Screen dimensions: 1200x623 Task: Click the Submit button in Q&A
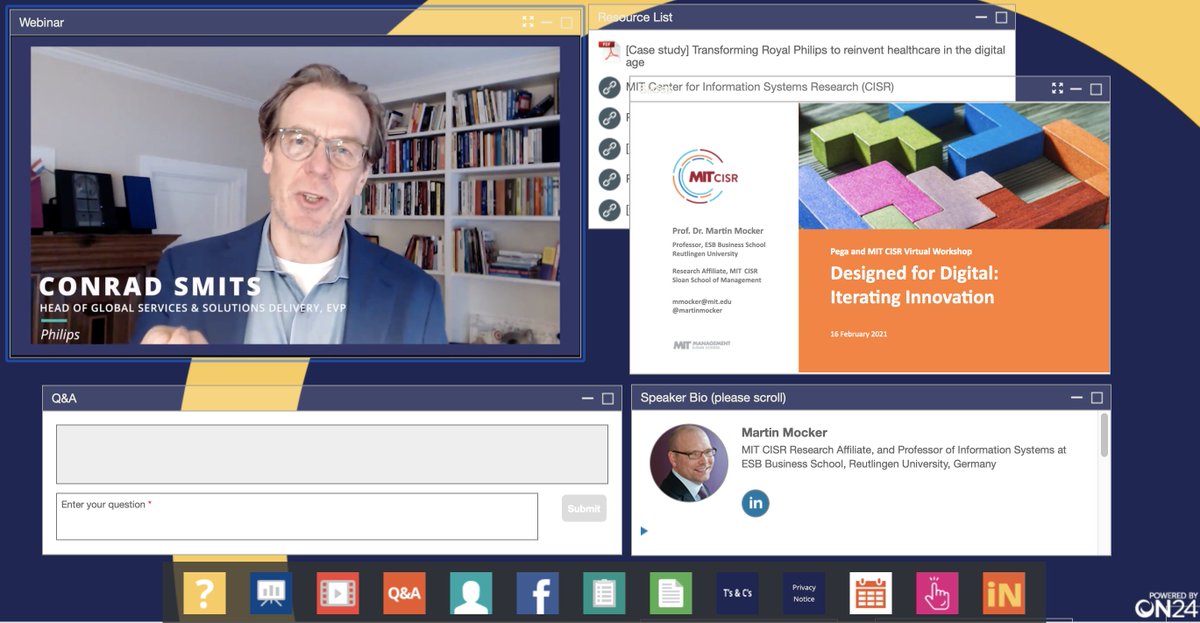tap(584, 508)
